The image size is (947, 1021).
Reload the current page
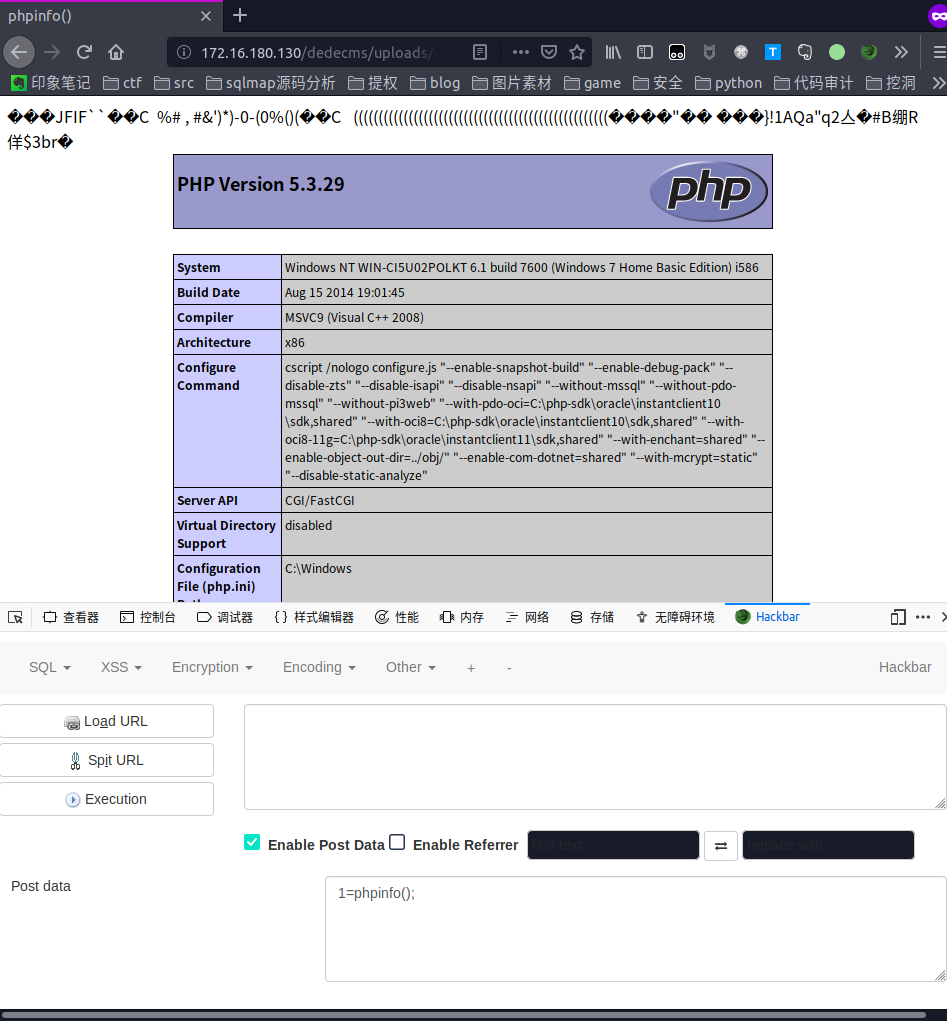[x=85, y=52]
